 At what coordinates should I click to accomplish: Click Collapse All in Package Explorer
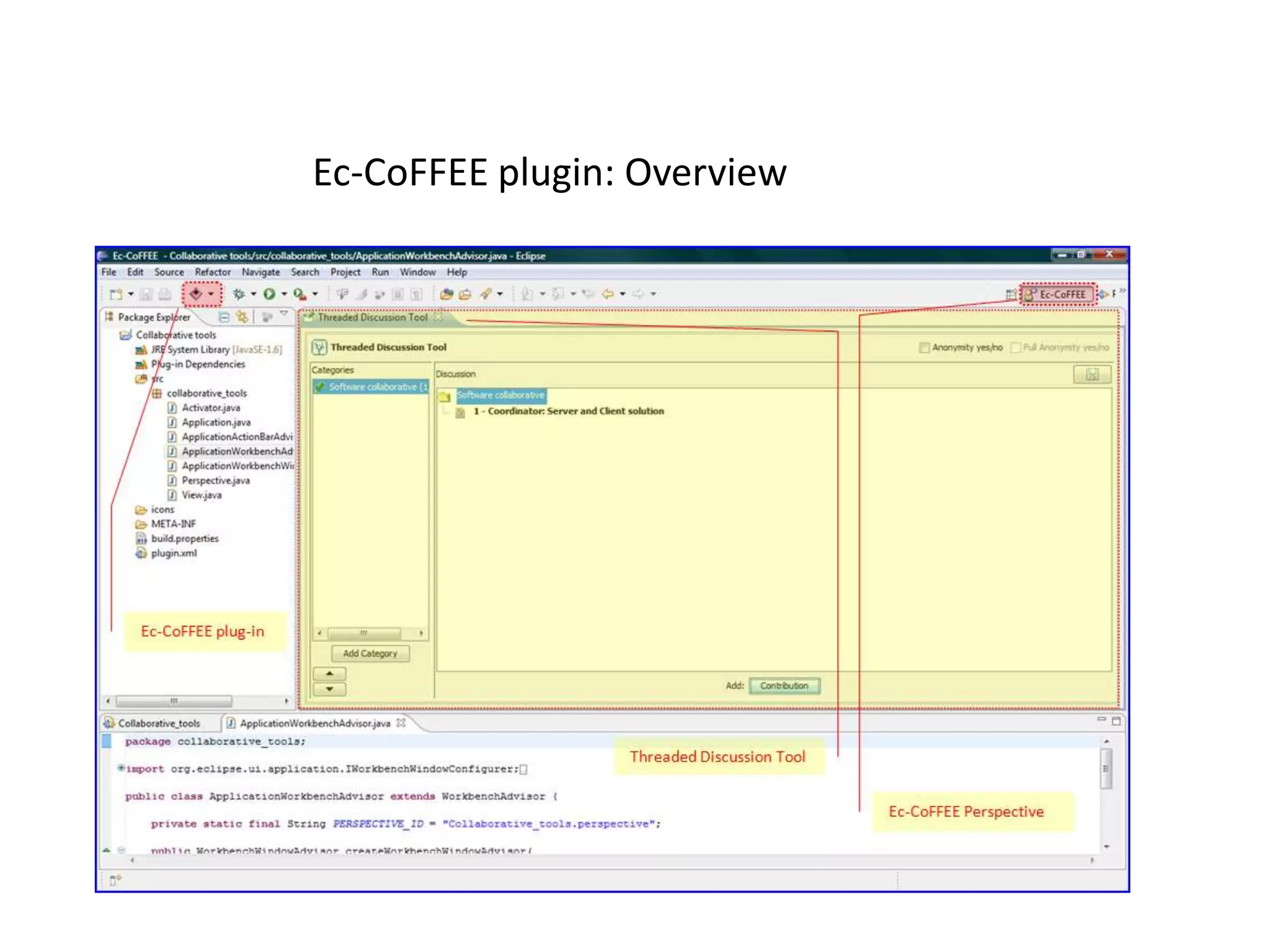pyautogui.click(x=224, y=317)
